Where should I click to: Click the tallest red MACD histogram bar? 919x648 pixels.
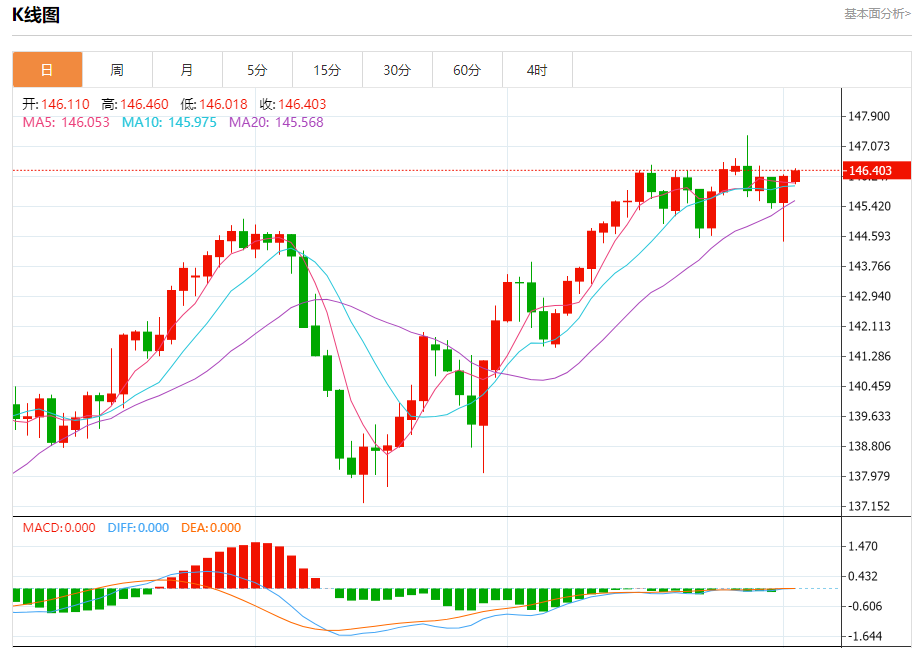pos(256,565)
